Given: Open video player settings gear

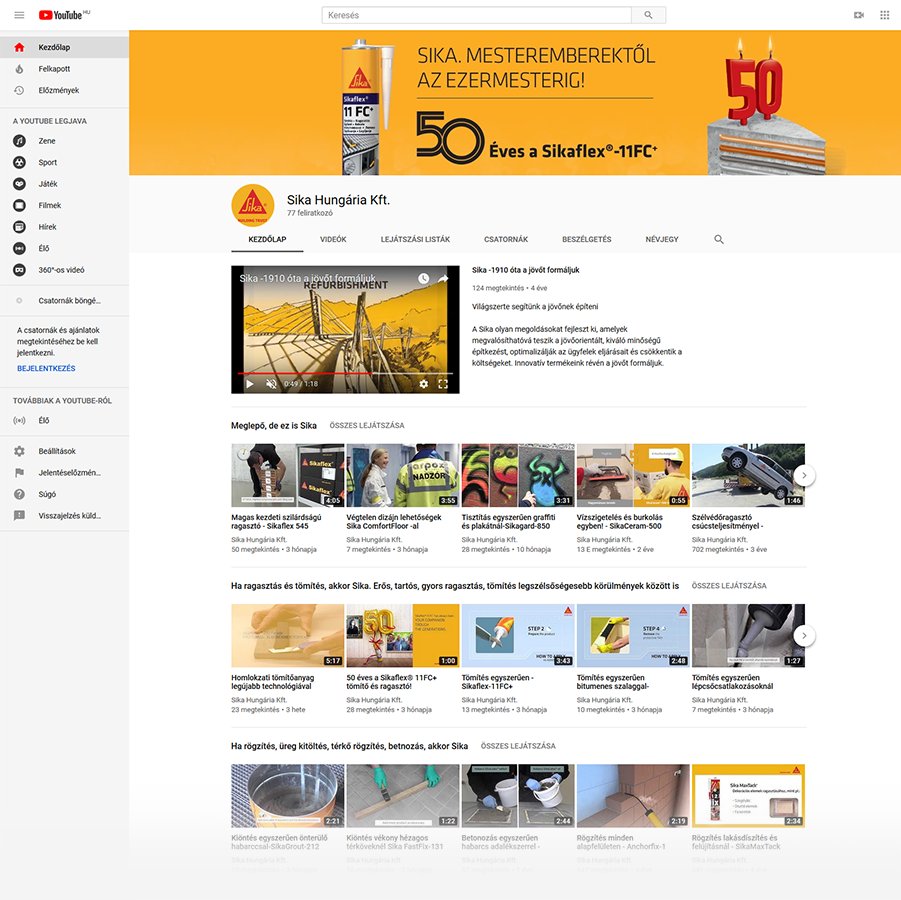Looking at the screenshot, I should 423,384.
